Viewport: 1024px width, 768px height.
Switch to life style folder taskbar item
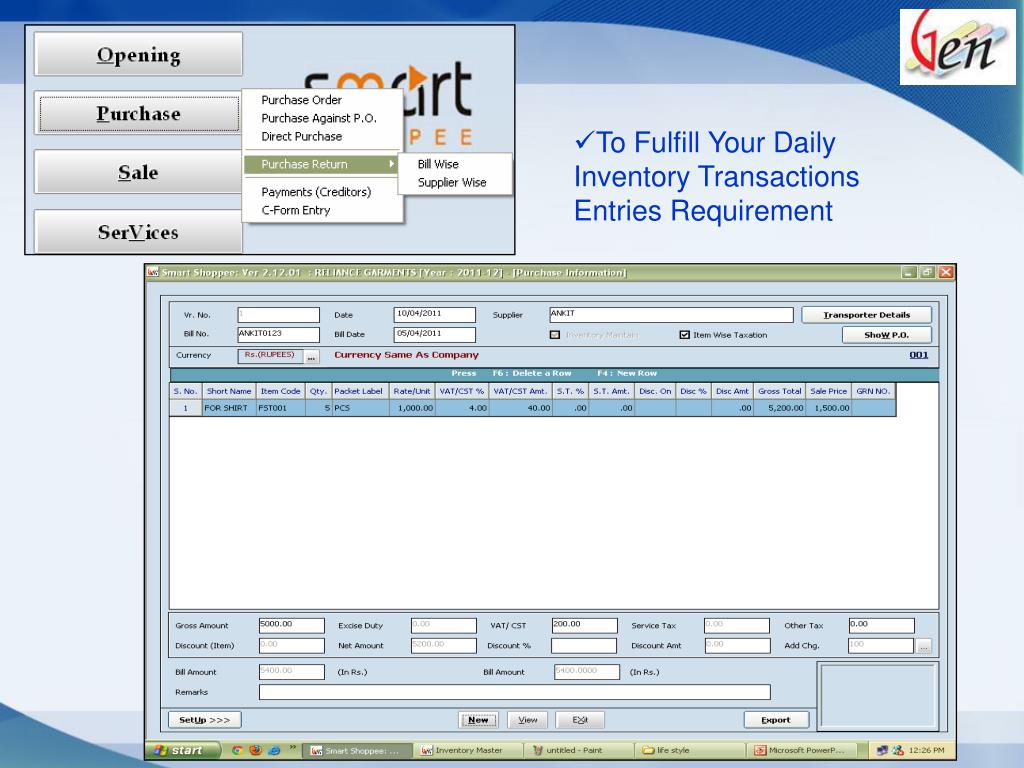point(691,750)
